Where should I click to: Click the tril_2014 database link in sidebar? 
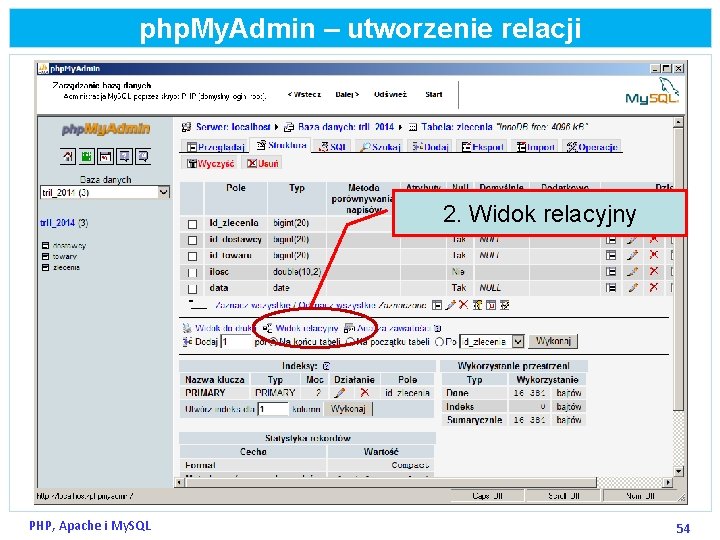pyautogui.click(x=58, y=223)
